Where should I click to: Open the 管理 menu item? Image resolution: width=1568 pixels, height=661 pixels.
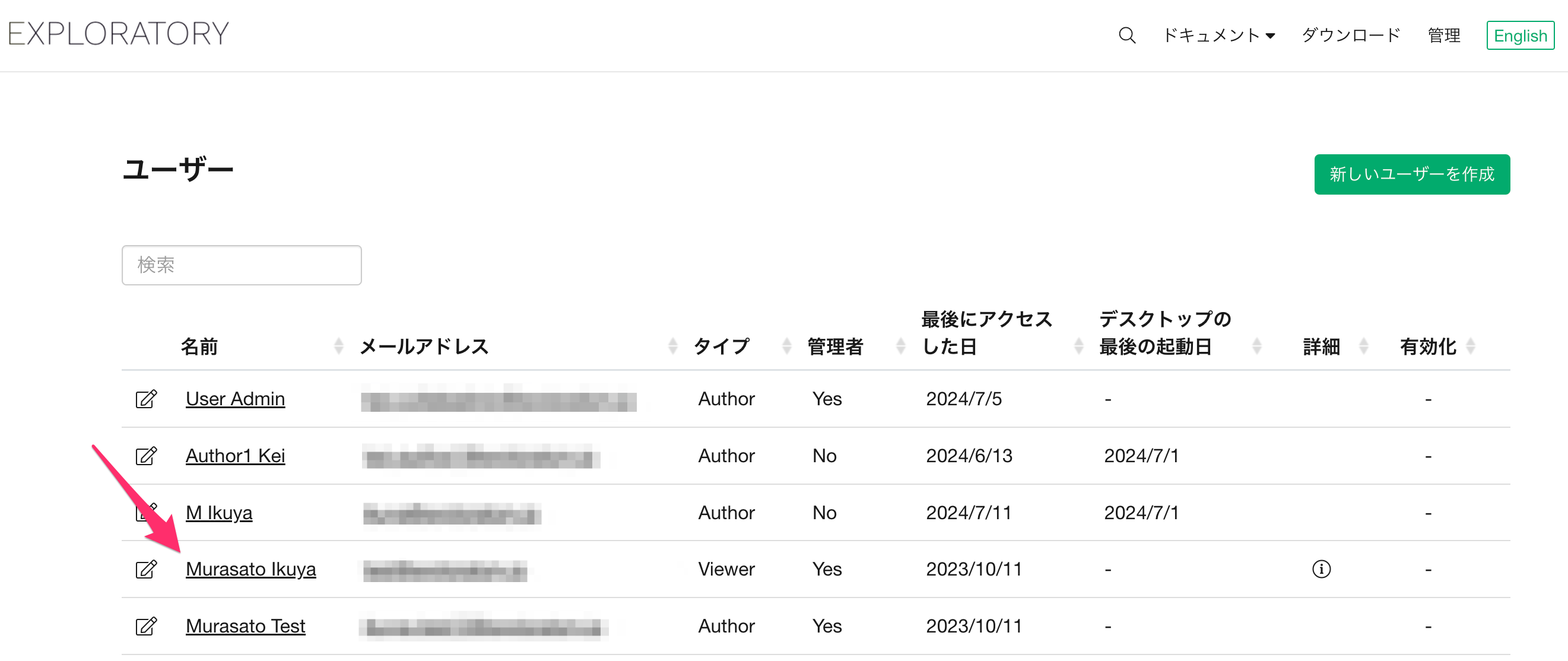pos(1444,35)
